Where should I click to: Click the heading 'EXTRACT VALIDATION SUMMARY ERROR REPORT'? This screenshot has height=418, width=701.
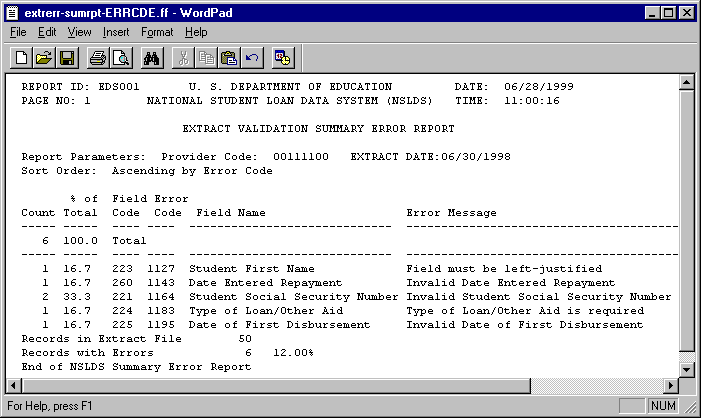(318, 129)
